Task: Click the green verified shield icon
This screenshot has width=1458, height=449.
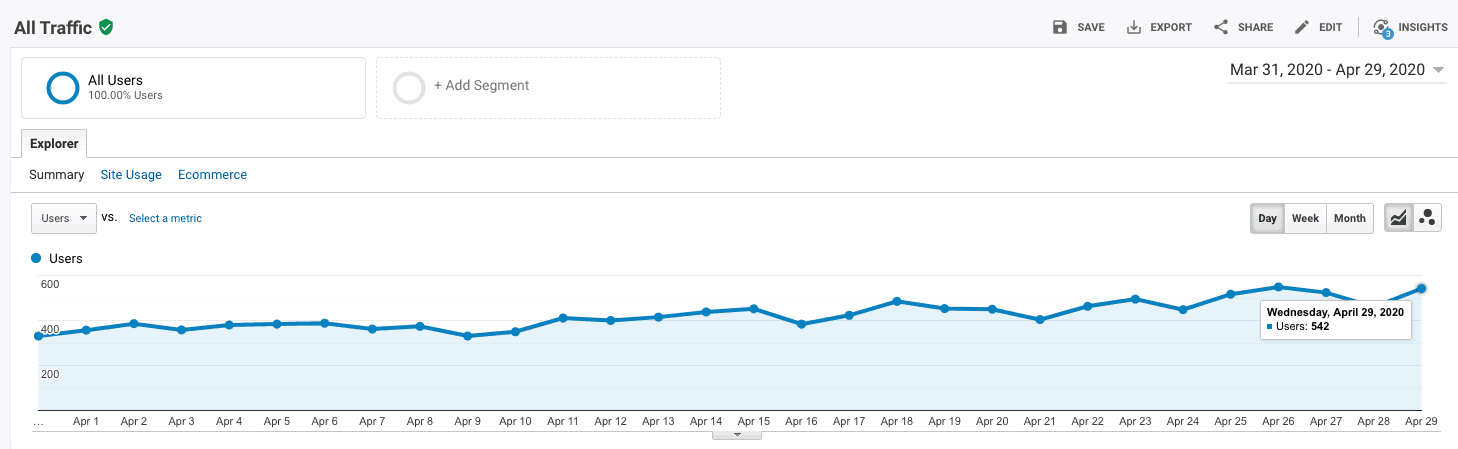Action: (106, 27)
